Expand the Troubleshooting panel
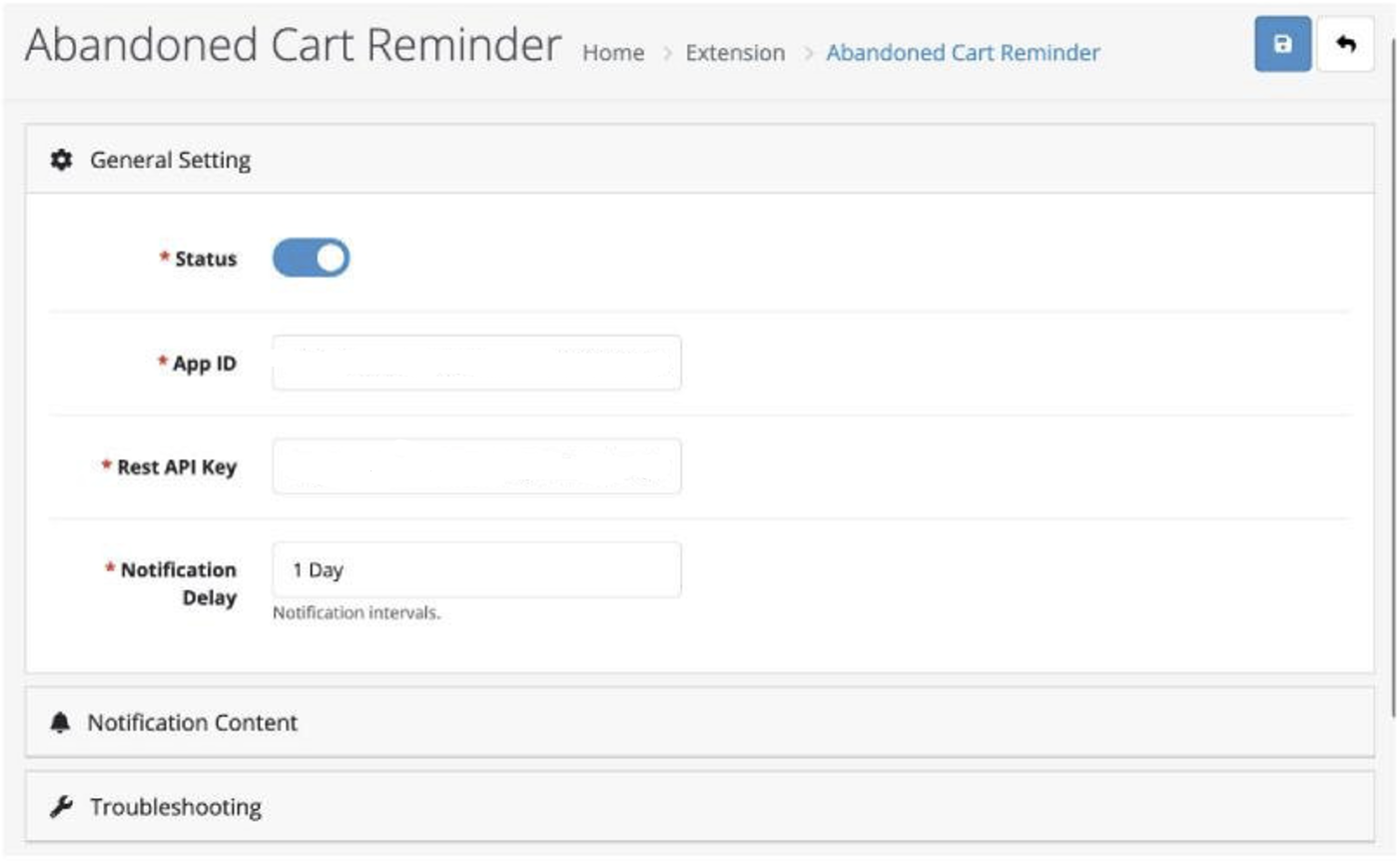 click(699, 806)
